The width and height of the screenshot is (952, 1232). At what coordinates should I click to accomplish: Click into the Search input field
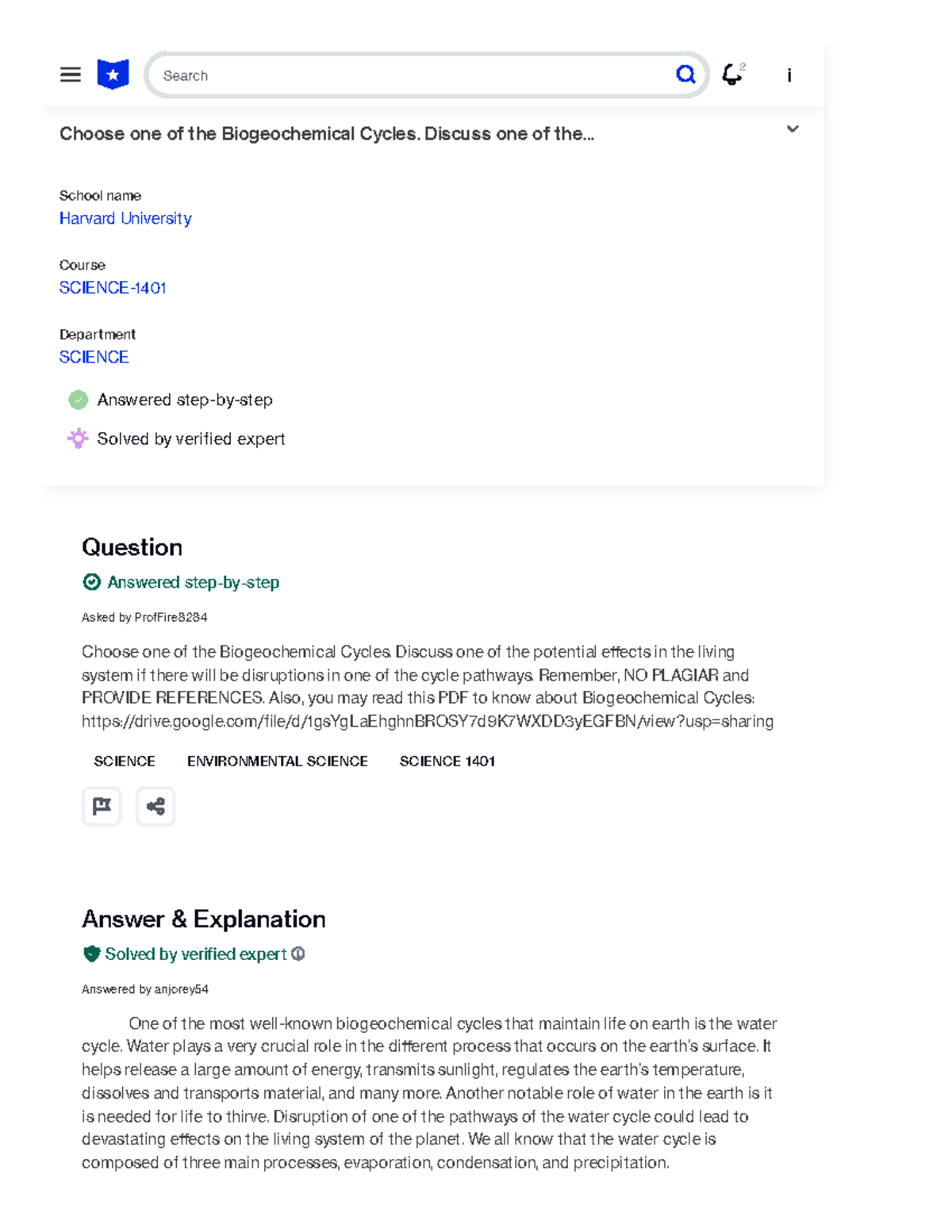[x=413, y=75]
